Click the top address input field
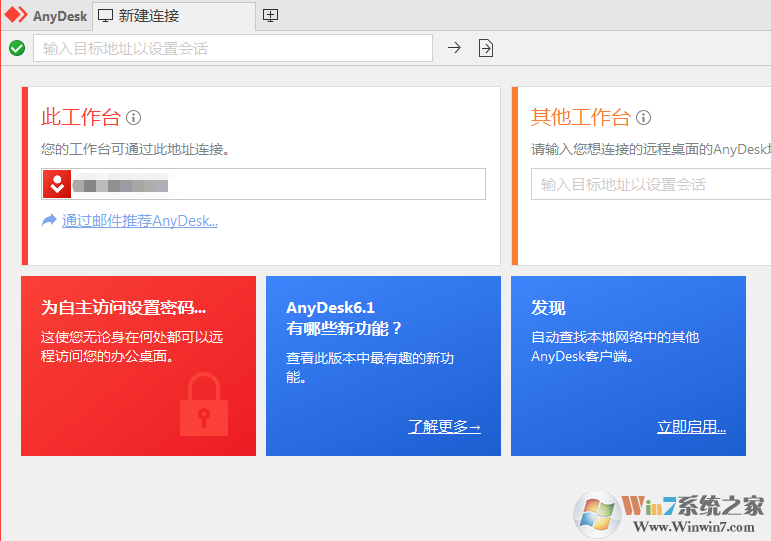Screen dimensions: 771x541 click(233, 48)
